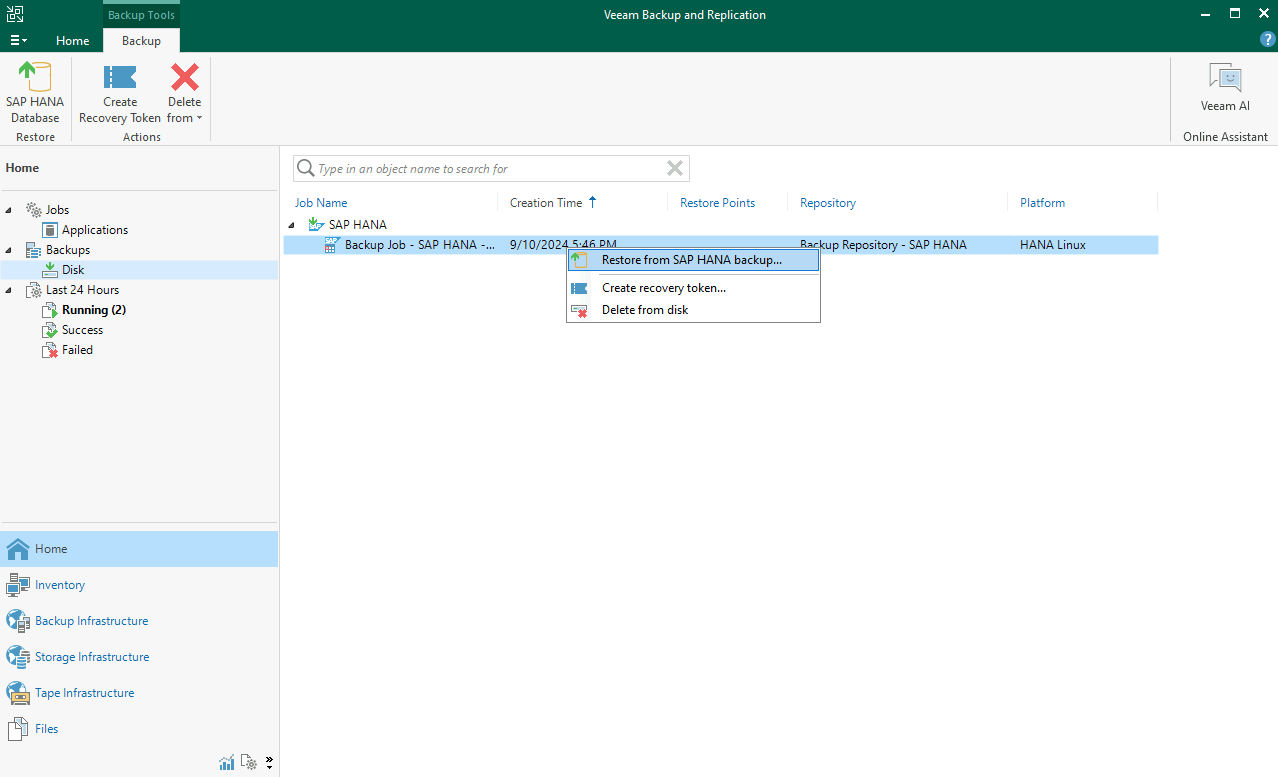Collapse the Jobs tree node

(x=10, y=210)
